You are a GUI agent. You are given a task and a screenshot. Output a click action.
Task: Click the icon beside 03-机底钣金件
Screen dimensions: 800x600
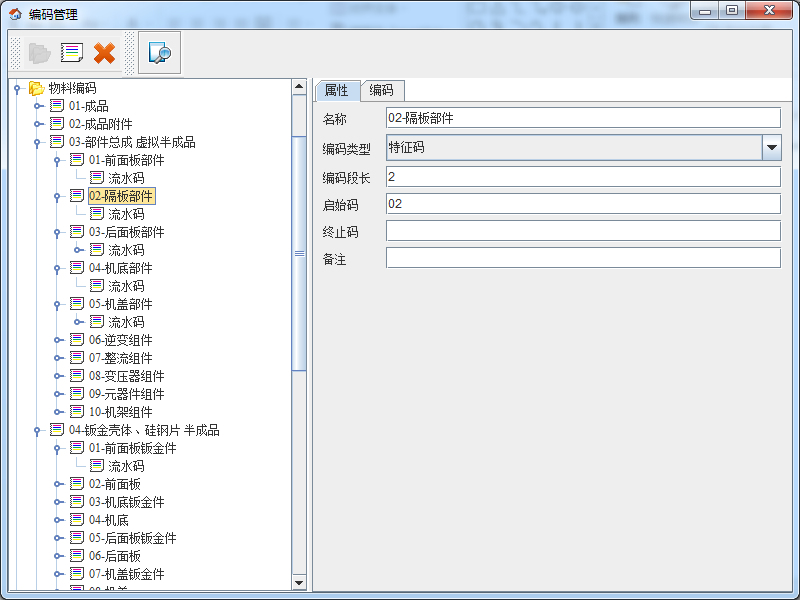pos(77,502)
